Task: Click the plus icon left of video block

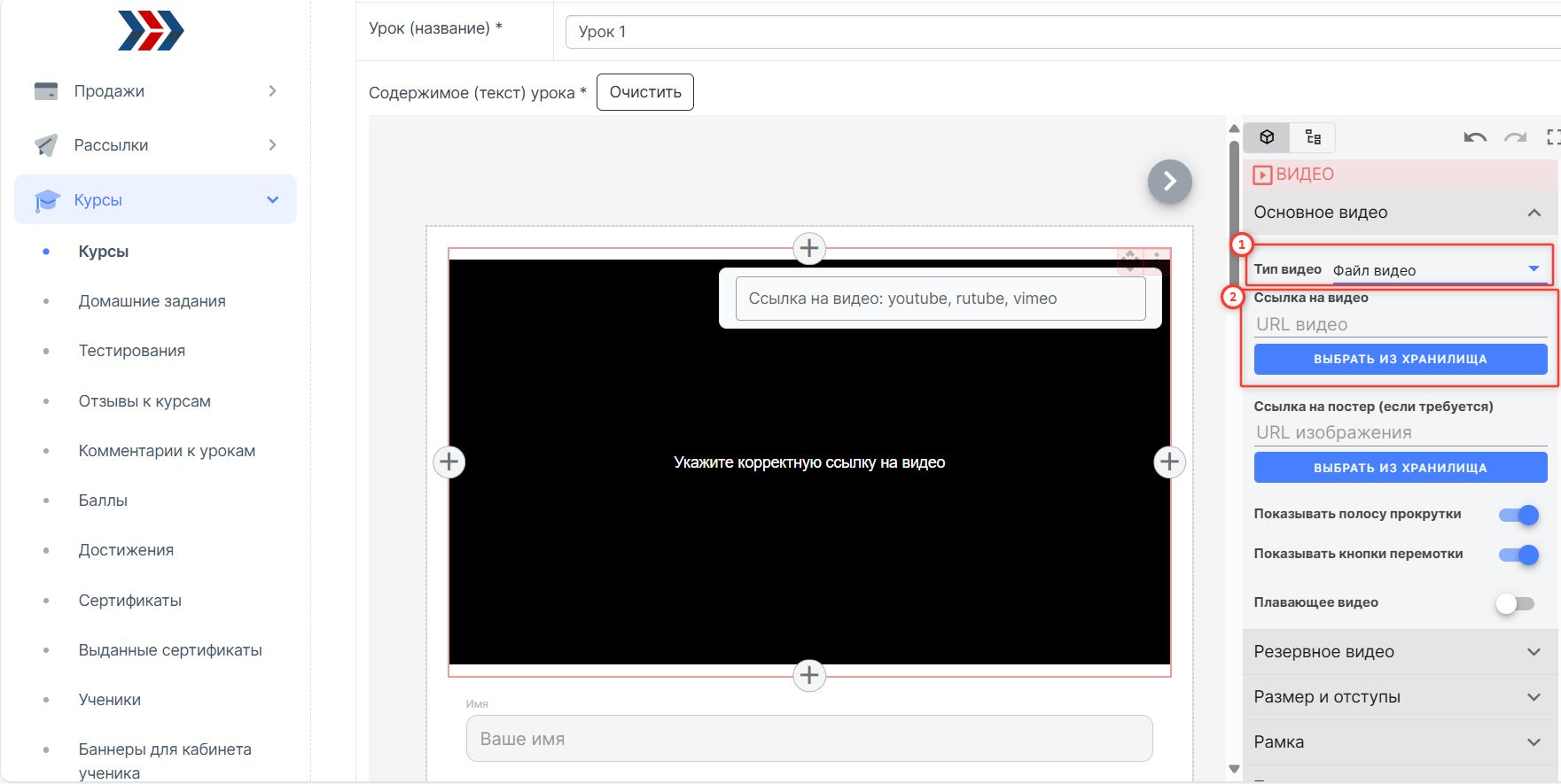Action: coord(449,462)
